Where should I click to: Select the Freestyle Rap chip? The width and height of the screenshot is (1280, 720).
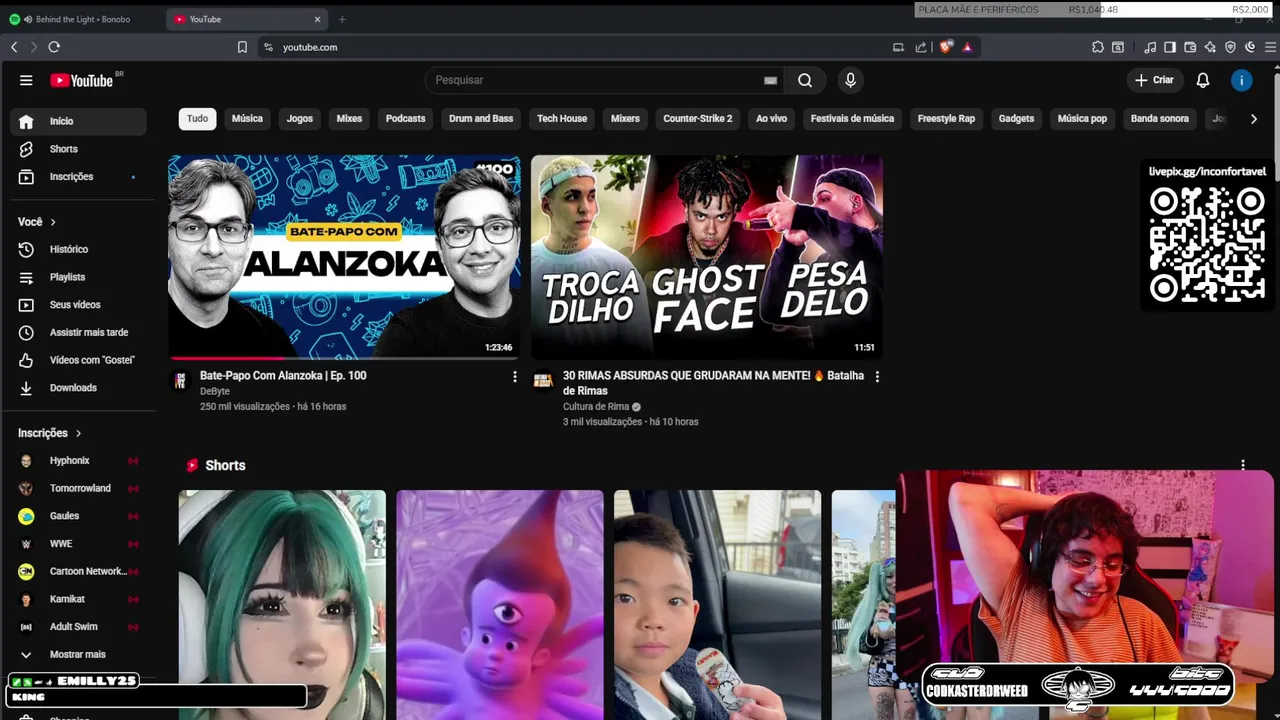[946, 119]
